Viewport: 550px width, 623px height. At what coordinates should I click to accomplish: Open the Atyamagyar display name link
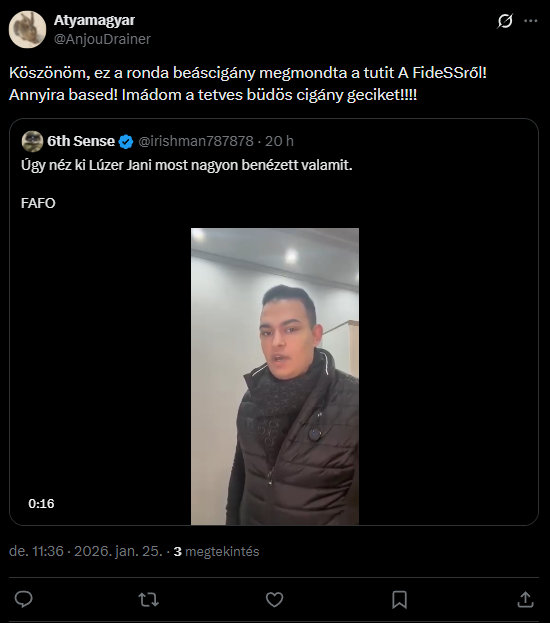[94, 20]
